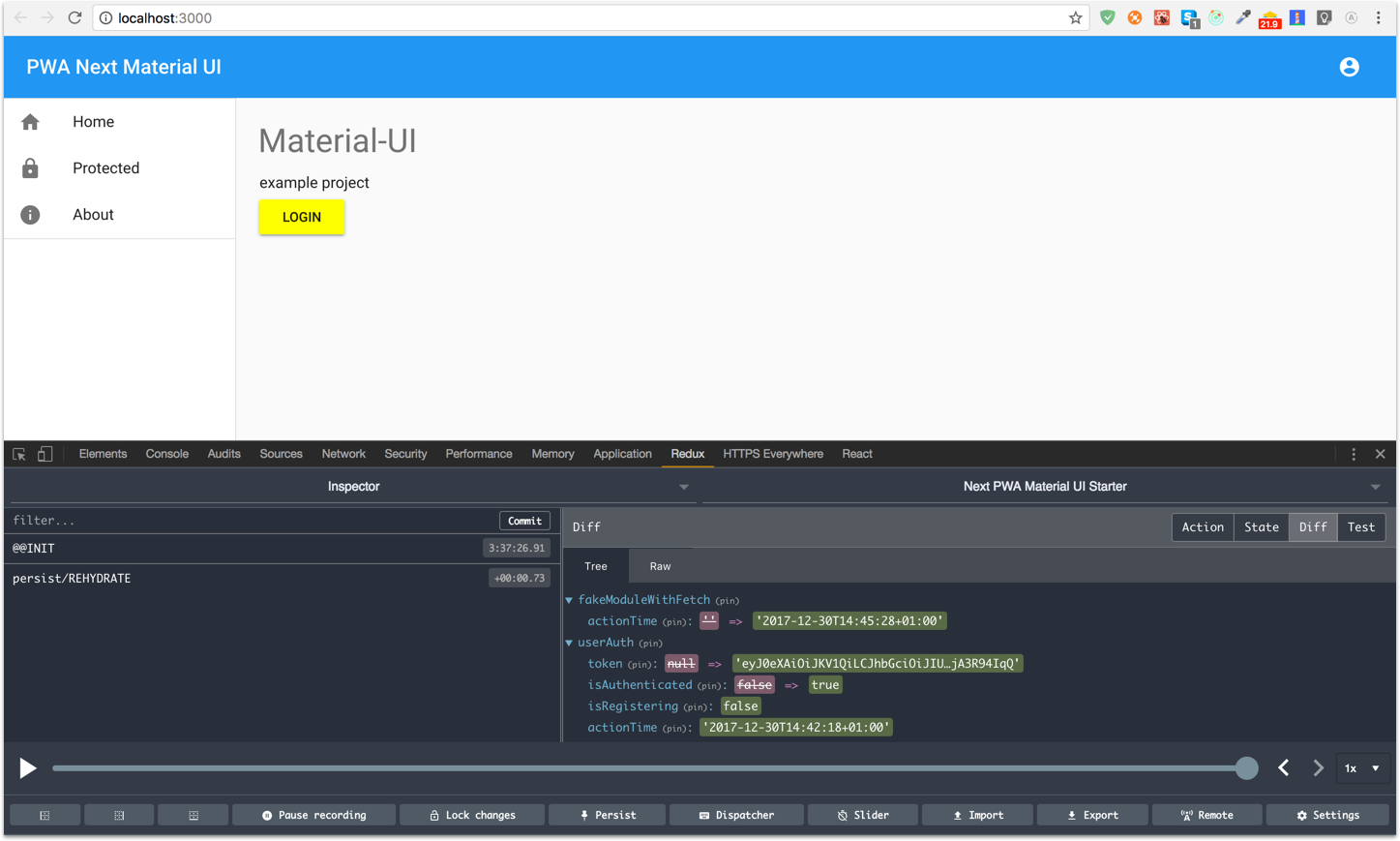Toggle DevTools device toolbar icon

click(x=45, y=454)
